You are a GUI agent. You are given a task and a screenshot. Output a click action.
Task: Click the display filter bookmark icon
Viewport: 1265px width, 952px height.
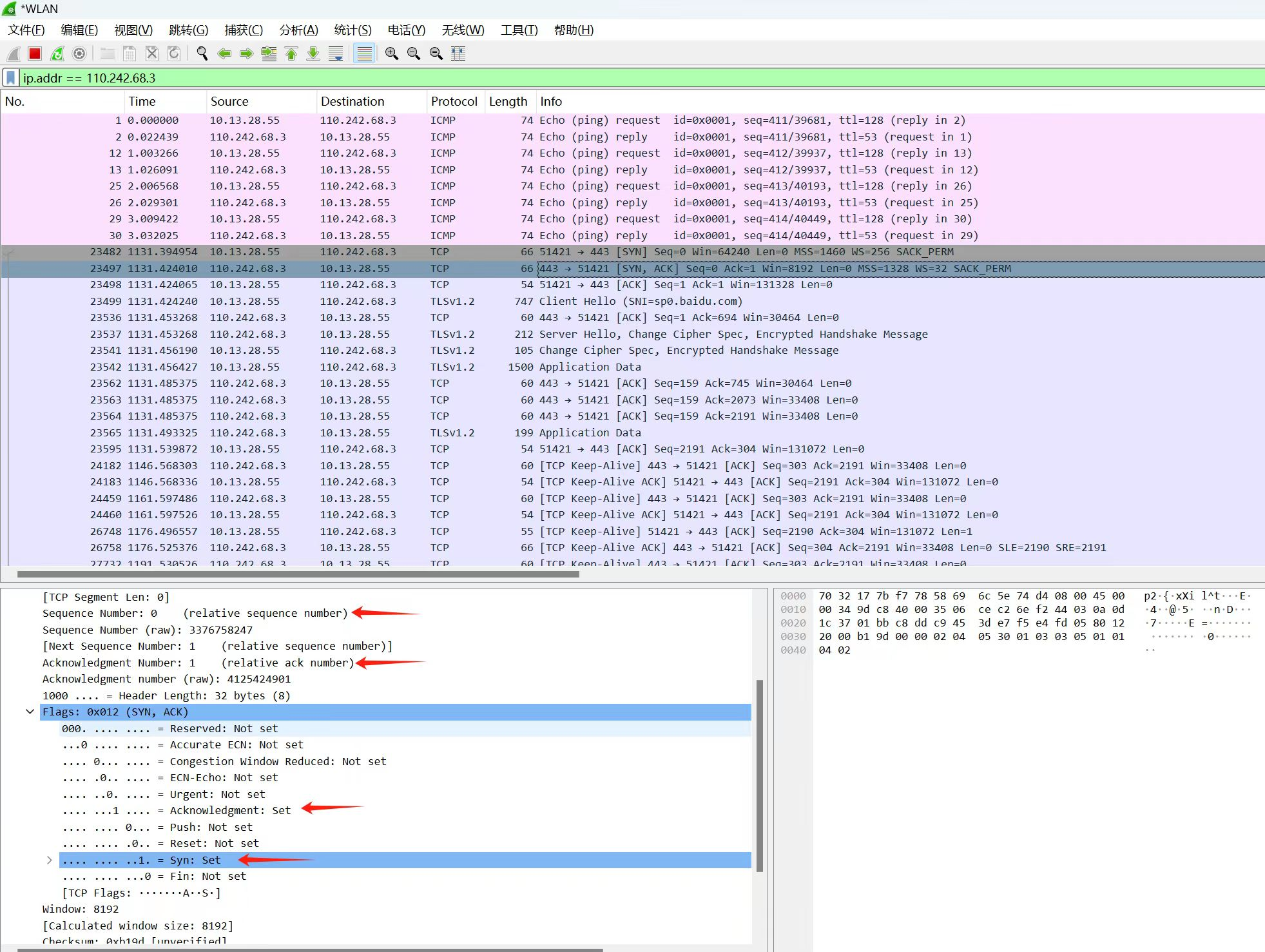pyautogui.click(x=11, y=78)
